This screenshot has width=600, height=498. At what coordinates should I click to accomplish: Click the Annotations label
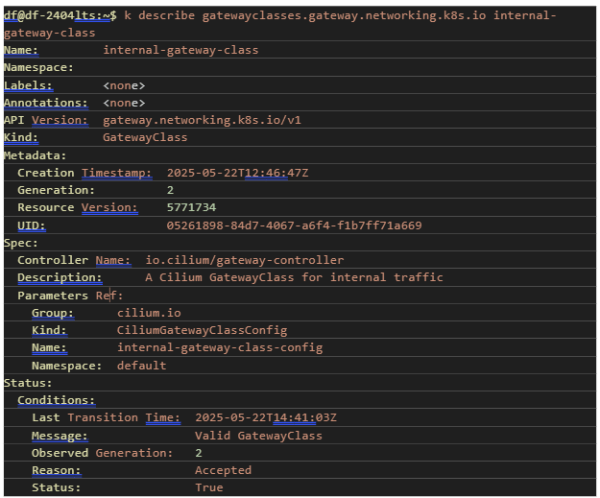pos(45,103)
